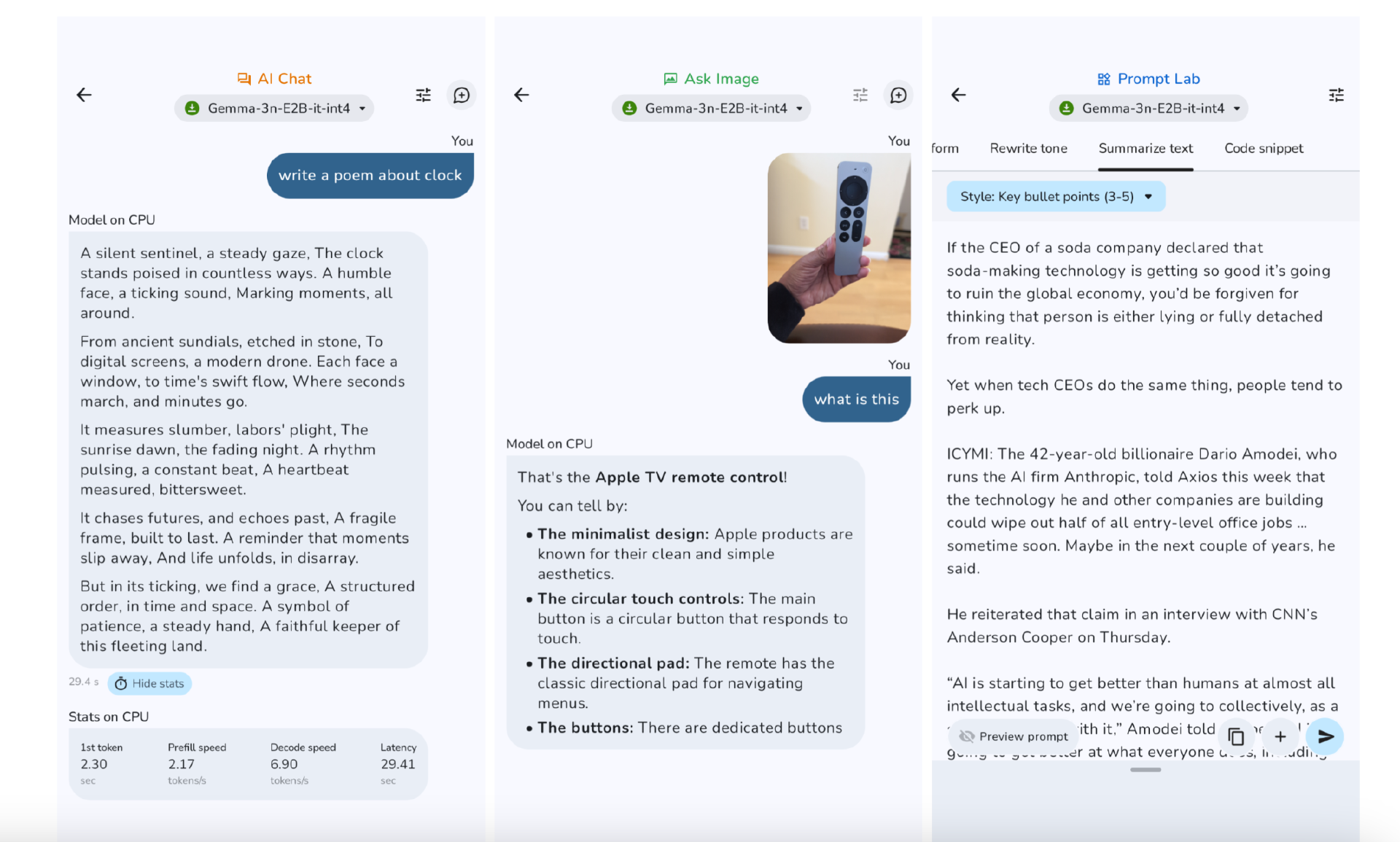Image resolution: width=1400 pixels, height=842 pixels.
Task: Open model dropdown in AI Chat
Action: 274,108
